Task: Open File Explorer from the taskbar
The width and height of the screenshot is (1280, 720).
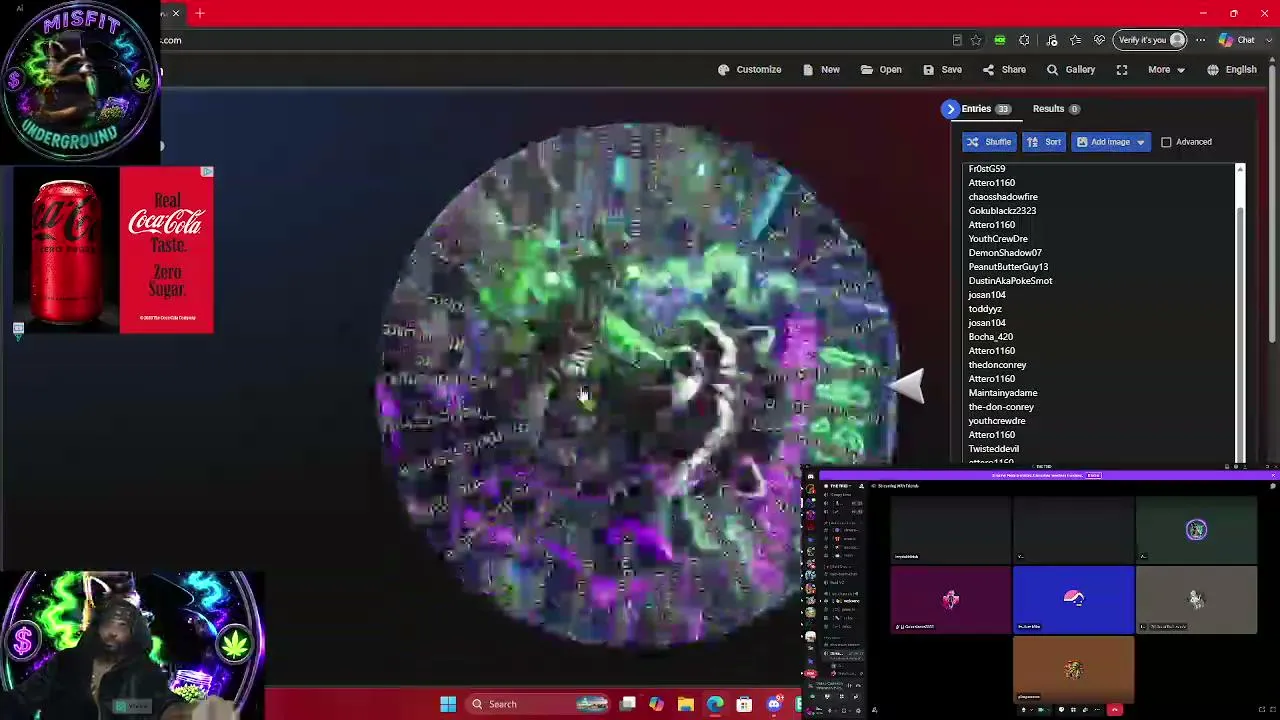Action: 685,704
